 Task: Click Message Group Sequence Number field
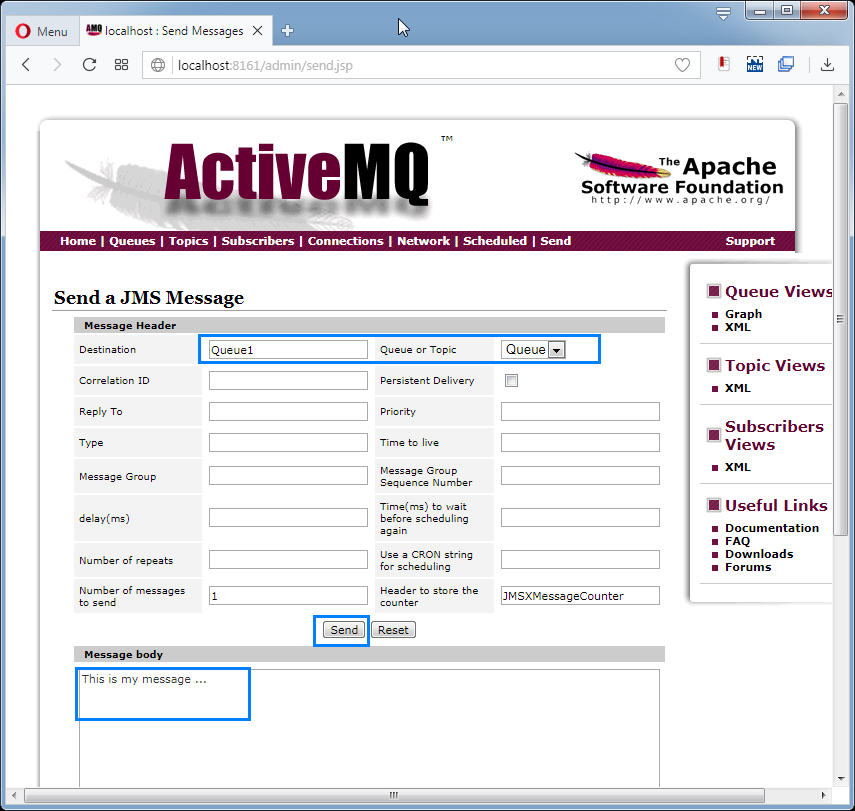pyautogui.click(x=580, y=476)
